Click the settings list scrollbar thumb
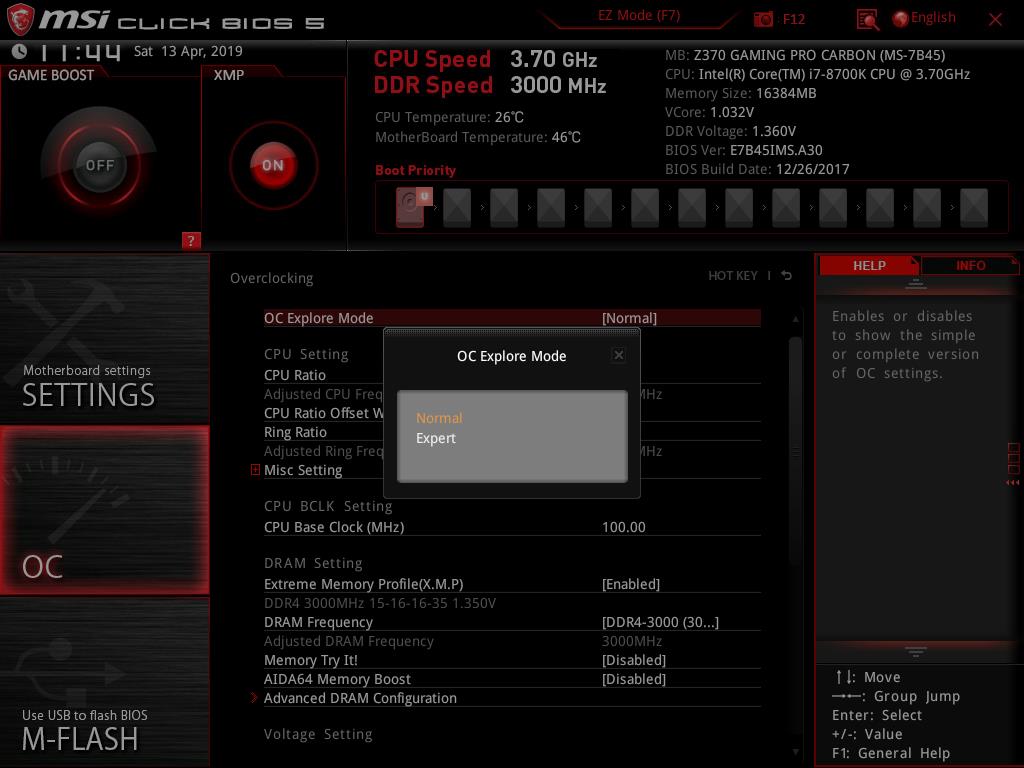Screen dimensions: 1024x768 coord(795,451)
